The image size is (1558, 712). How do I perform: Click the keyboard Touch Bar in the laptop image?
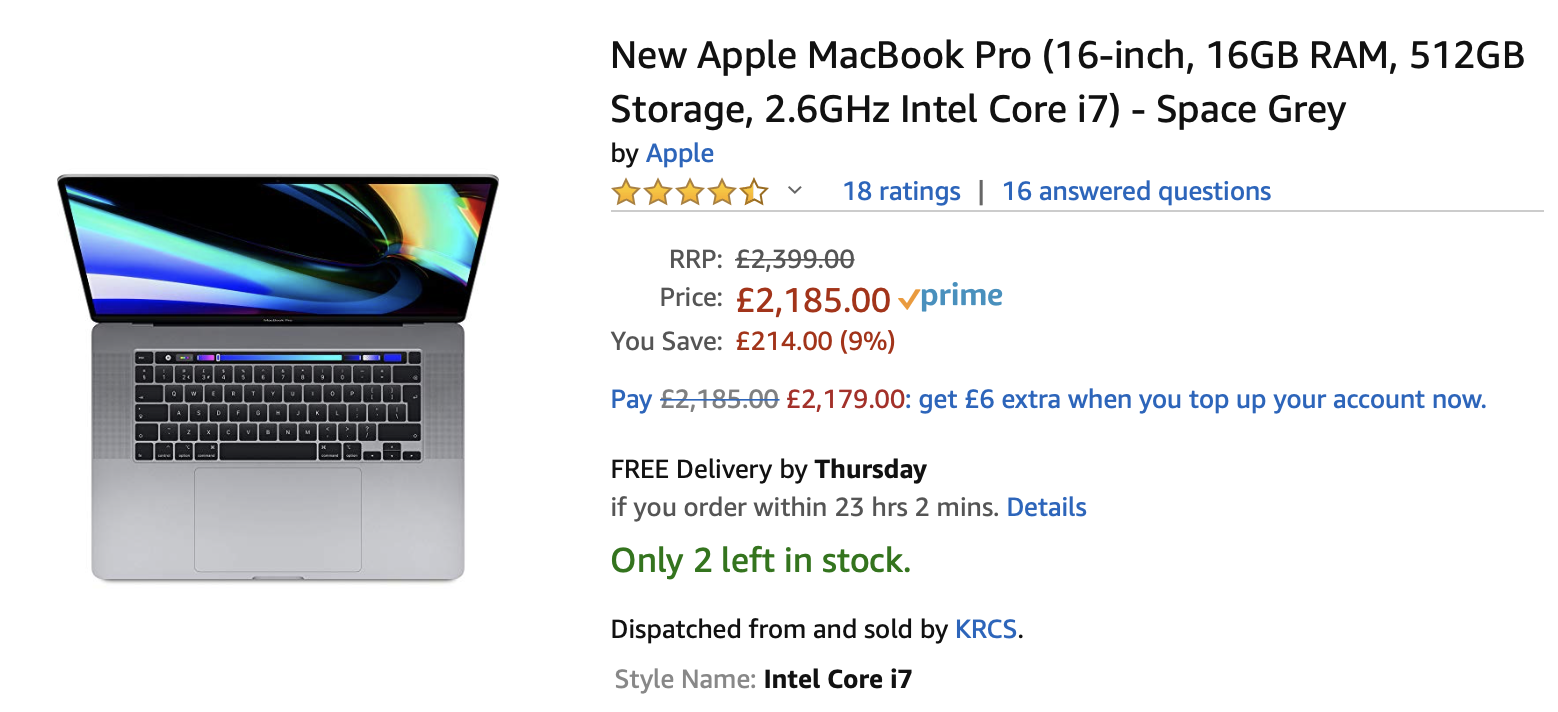coord(278,357)
